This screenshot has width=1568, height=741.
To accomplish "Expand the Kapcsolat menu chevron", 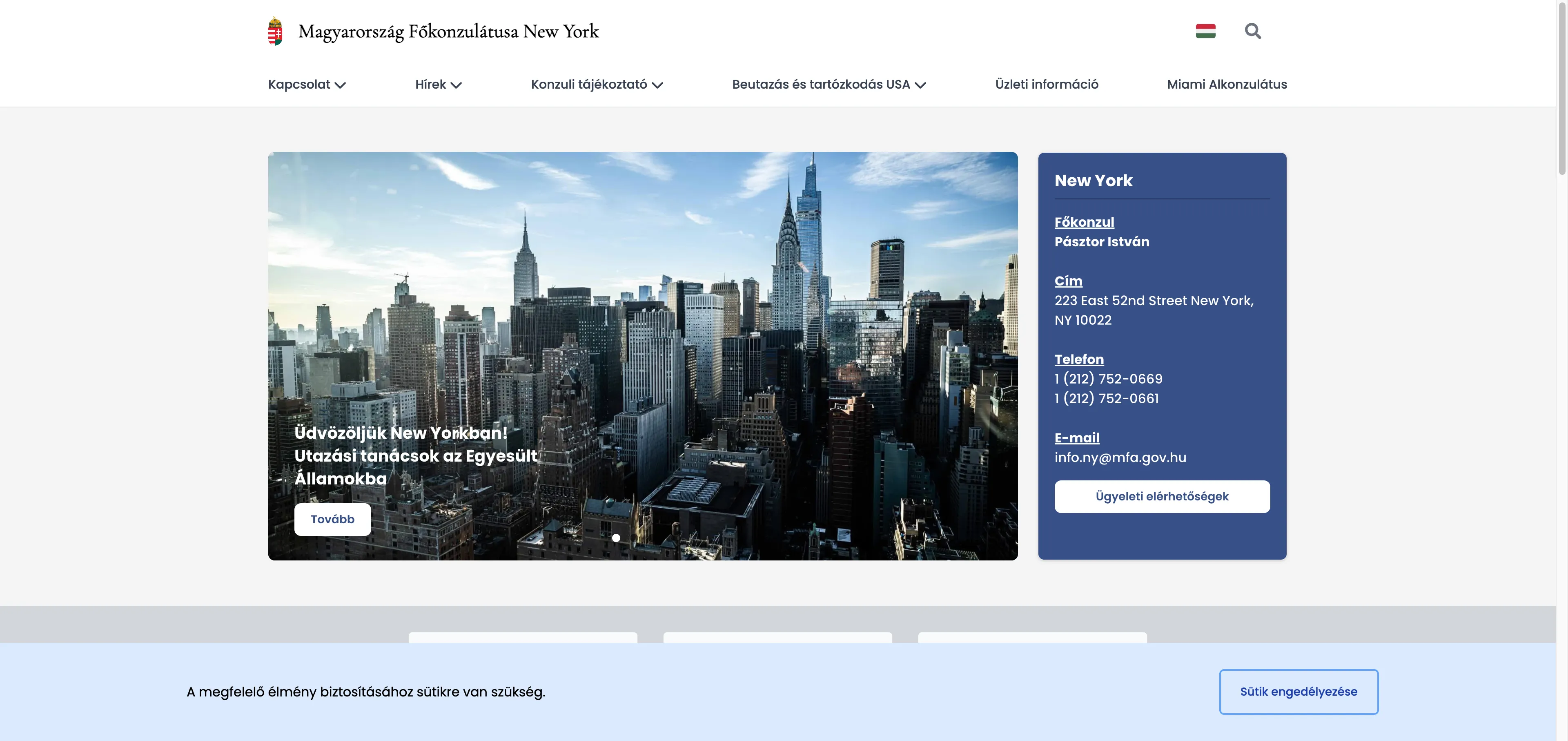I will (x=340, y=85).
